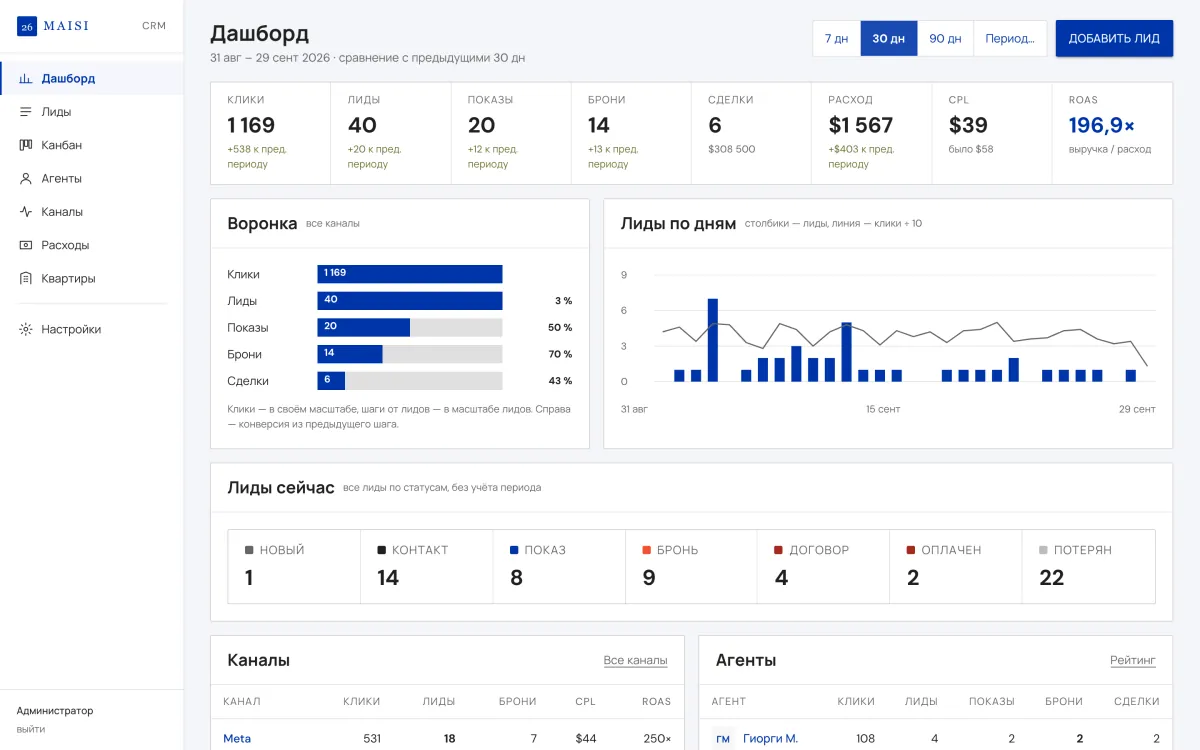The image size is (1200, 750).
Task: Select the 7 дн period
Action: tap(837, 38)
